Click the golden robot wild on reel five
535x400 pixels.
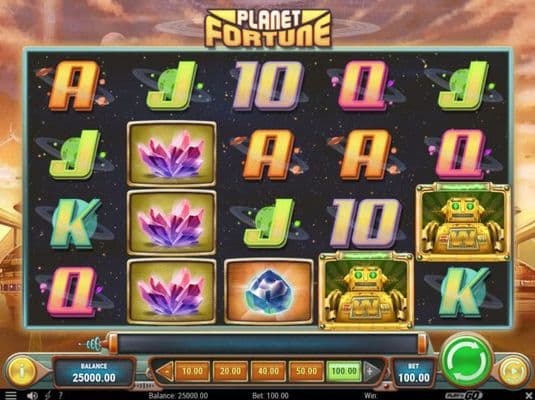point(463,222)
